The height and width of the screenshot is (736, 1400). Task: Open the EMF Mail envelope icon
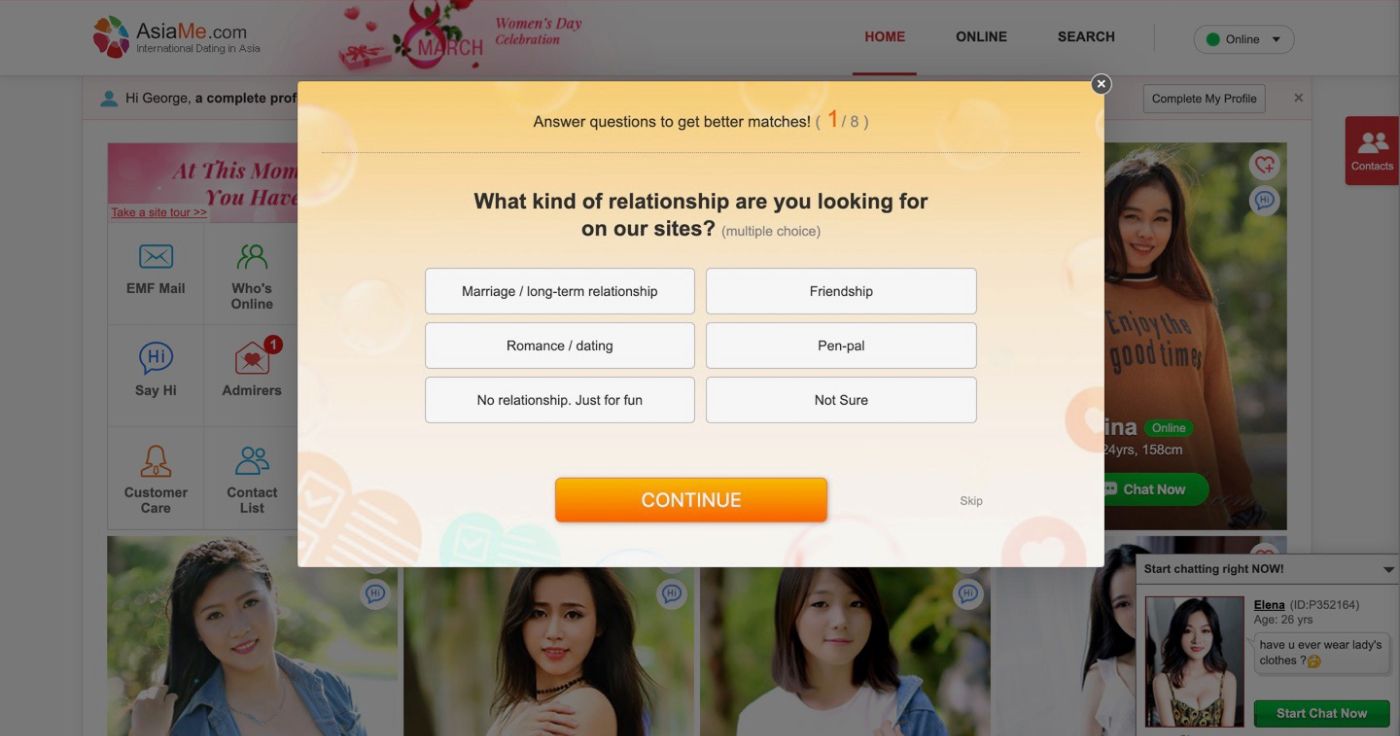[x=155, y=257]
